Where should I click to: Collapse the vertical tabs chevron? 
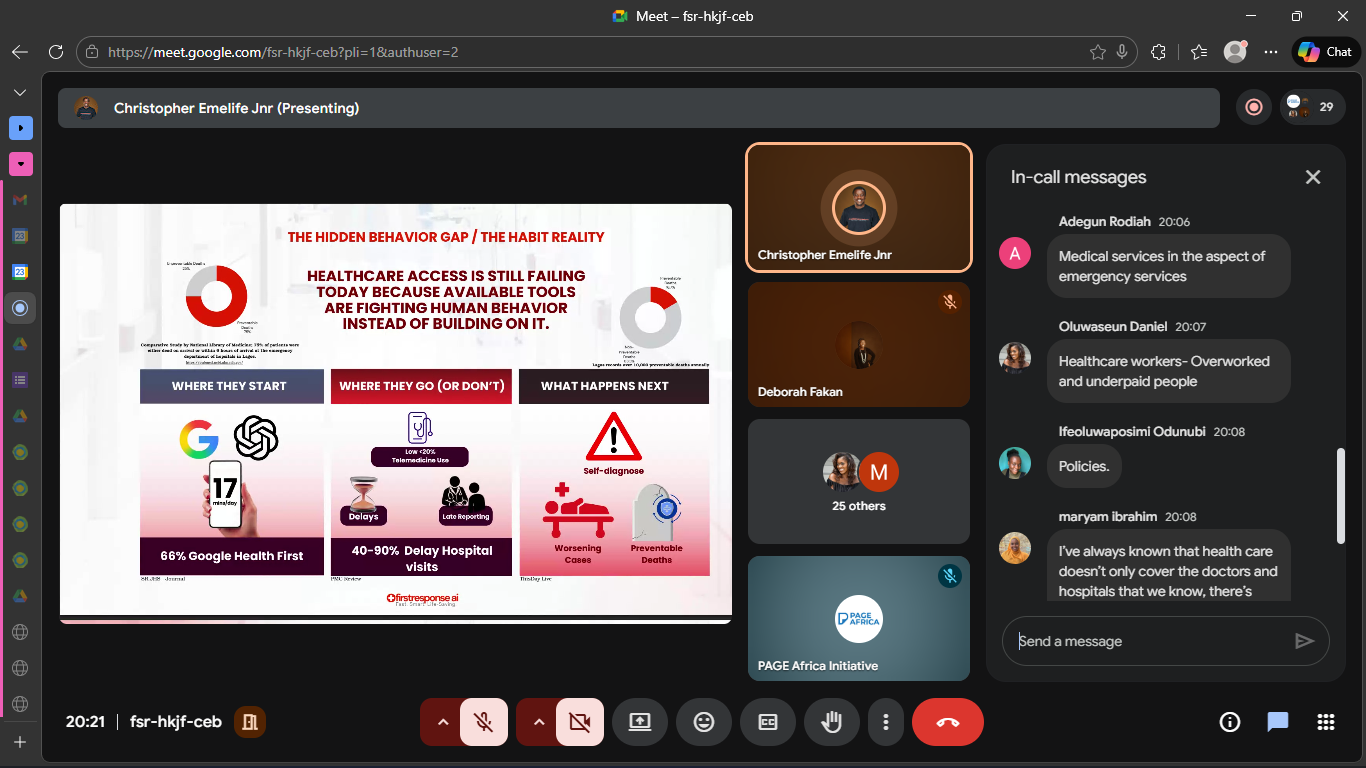(x=20, y=92)
